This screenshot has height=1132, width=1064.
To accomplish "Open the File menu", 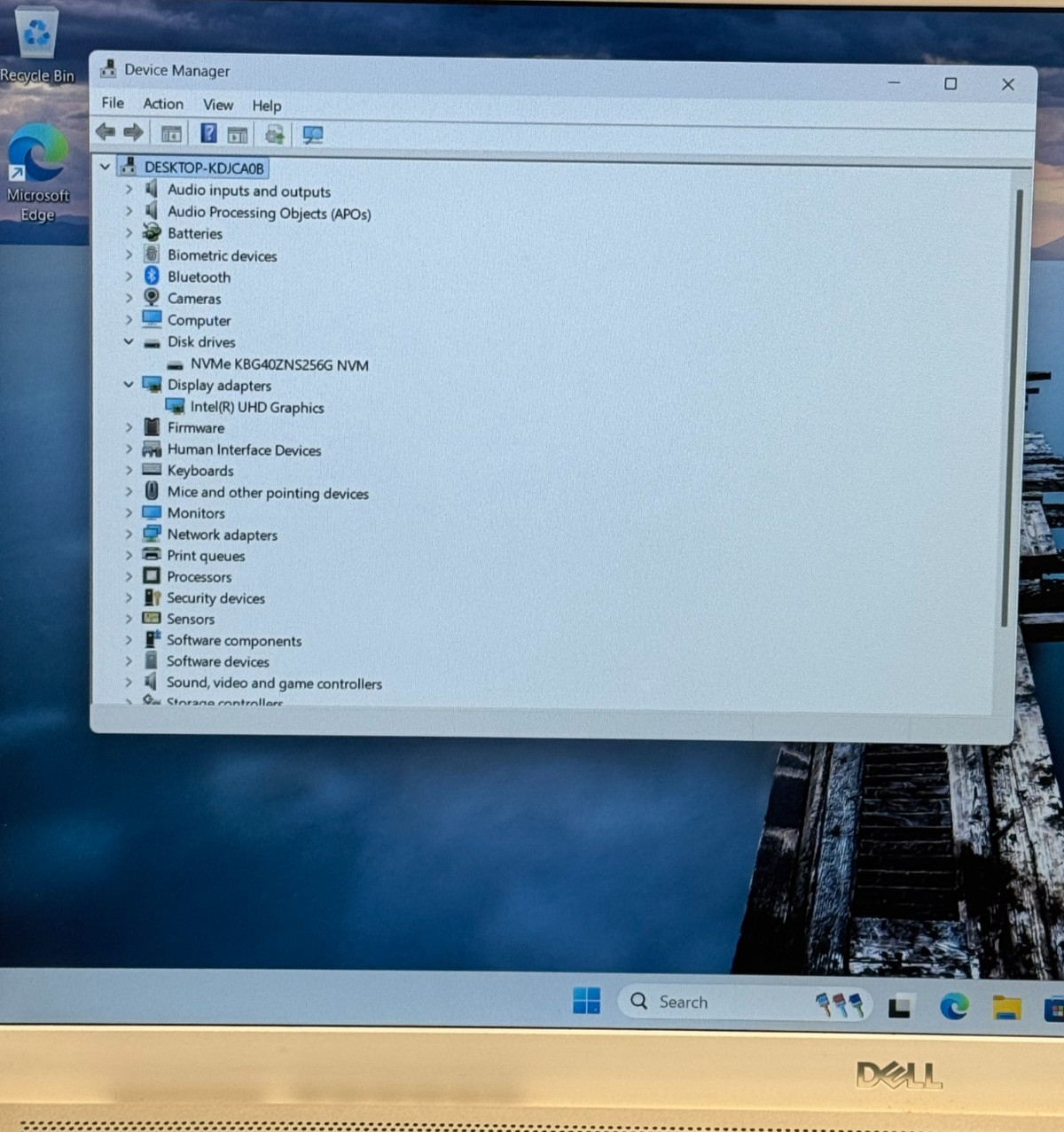I will 113,103.
